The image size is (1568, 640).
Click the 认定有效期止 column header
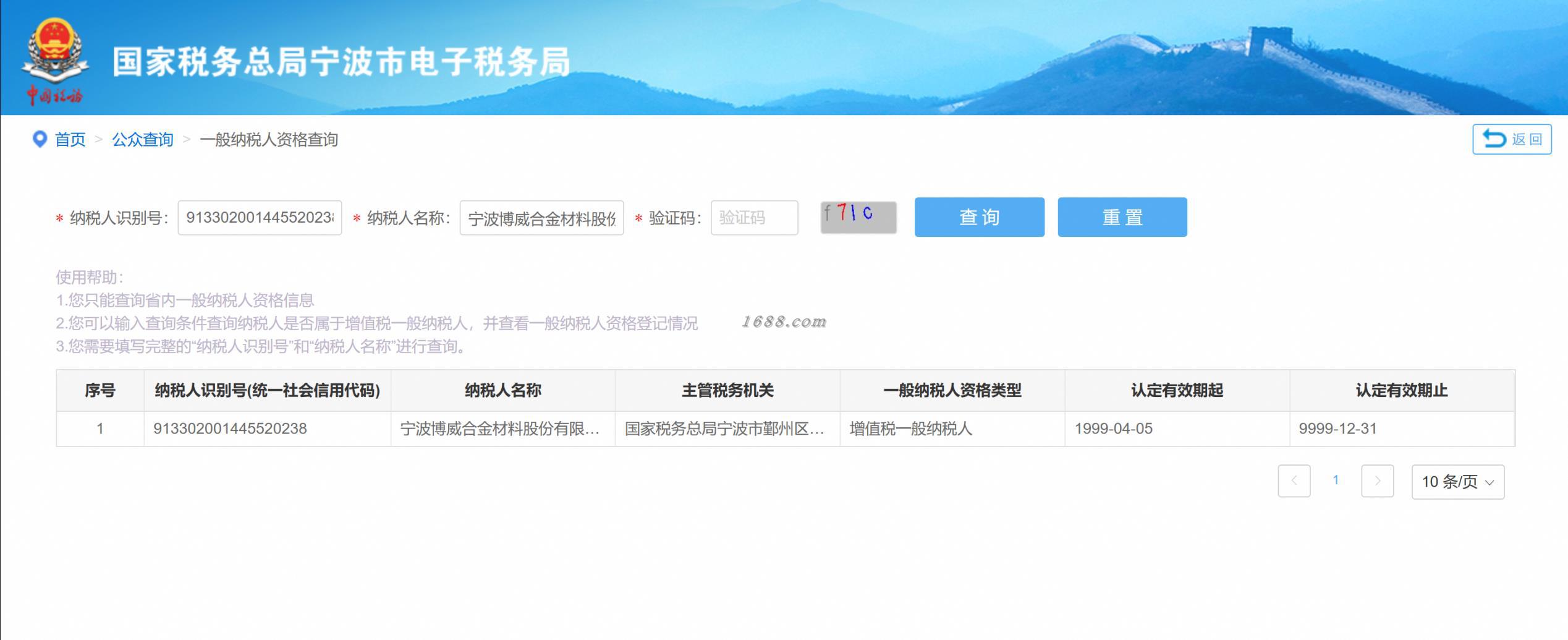[1402, 390]
